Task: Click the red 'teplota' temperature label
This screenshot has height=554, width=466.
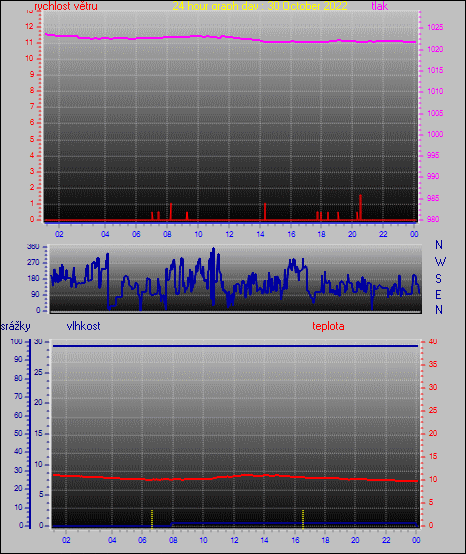Action: point(328,326)
